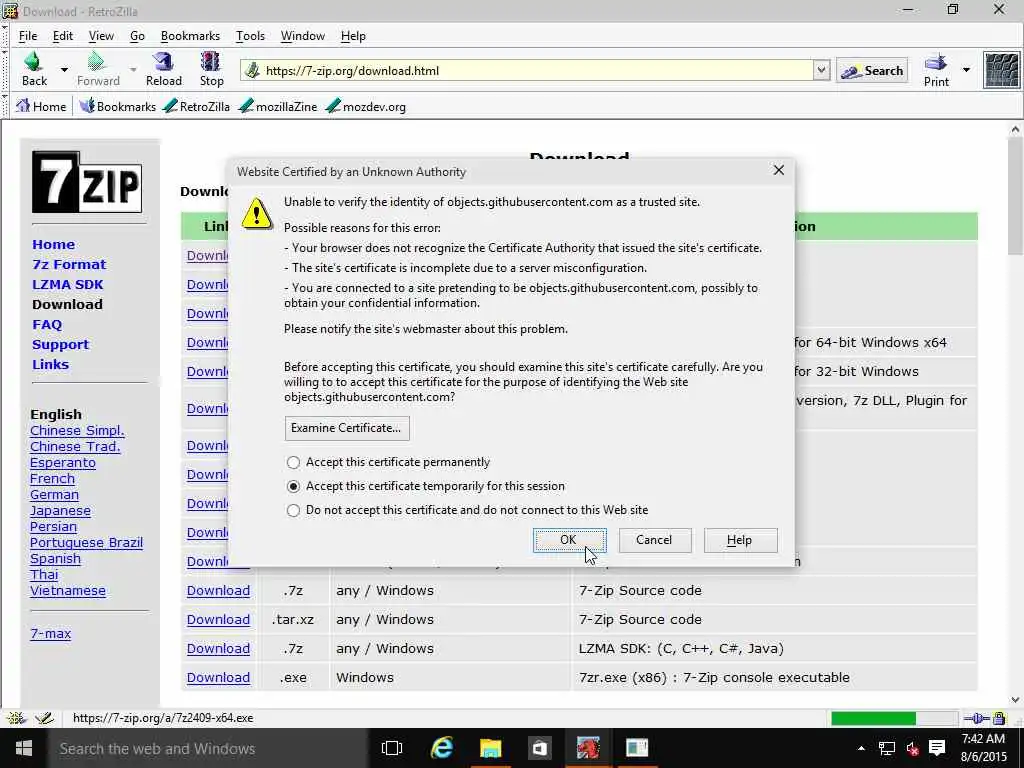The height and width of the screenshot is (768, 1024).
Task: Click the yellow warning icon in dialog
Action: point(257,214)
